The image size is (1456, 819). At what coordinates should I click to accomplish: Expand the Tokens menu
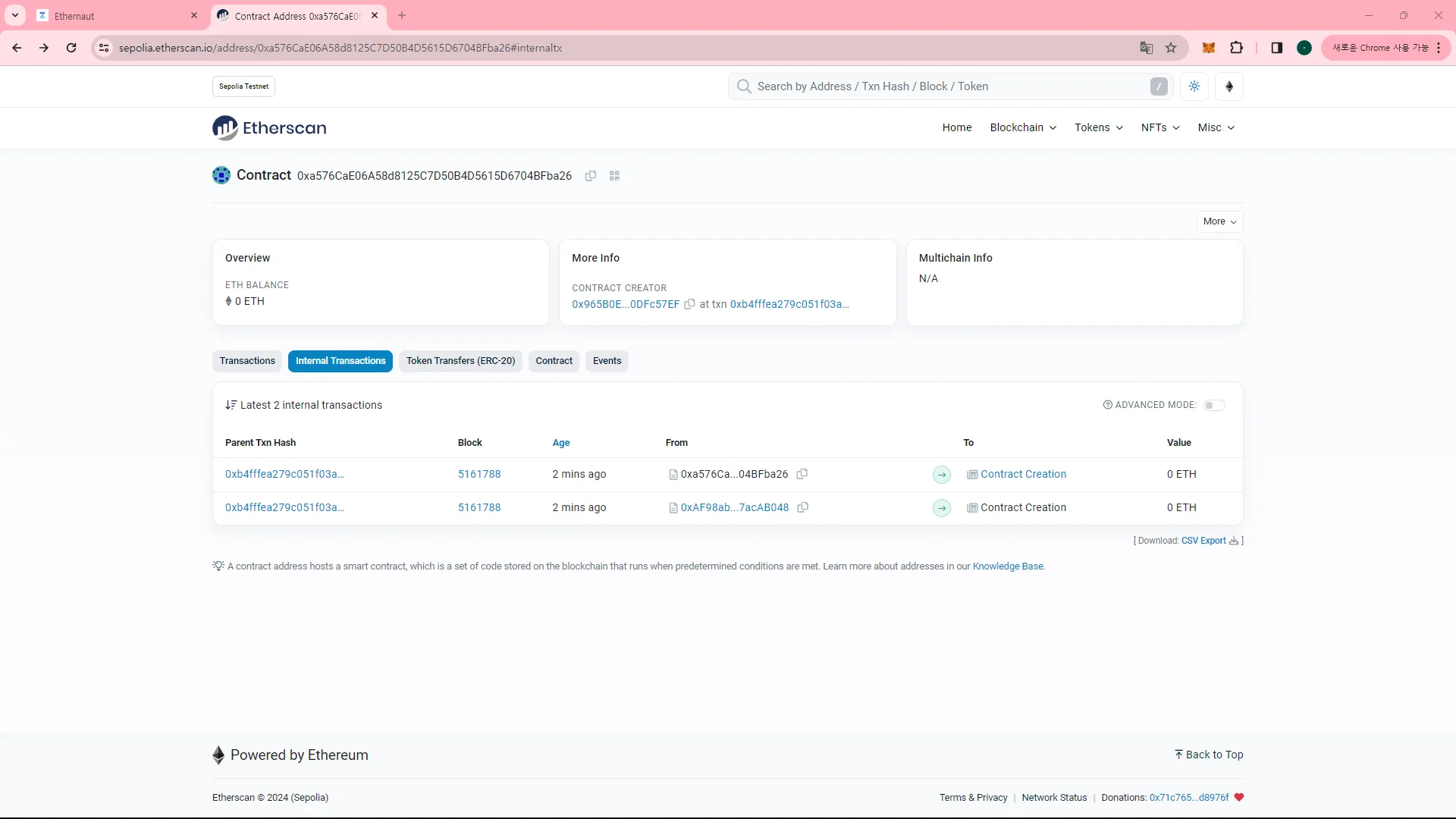click(1099, 127)
